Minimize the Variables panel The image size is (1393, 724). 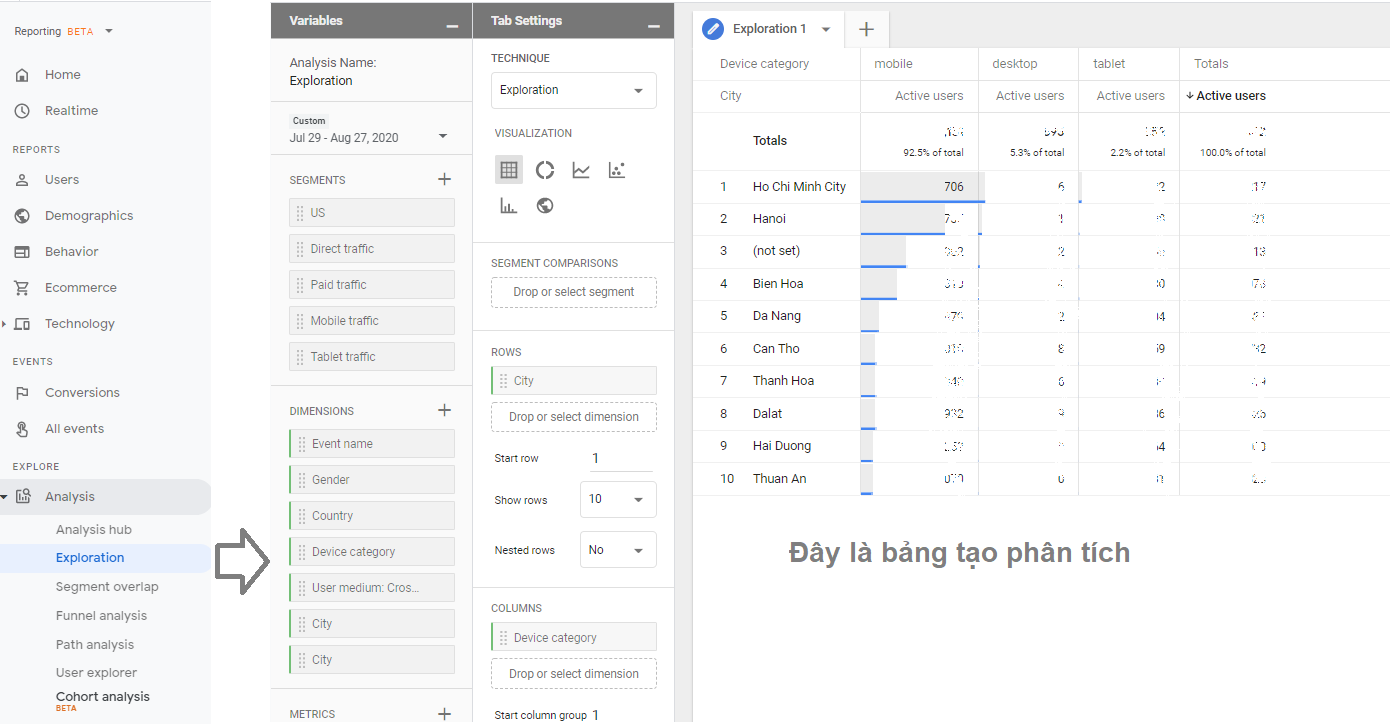(452, 24)
